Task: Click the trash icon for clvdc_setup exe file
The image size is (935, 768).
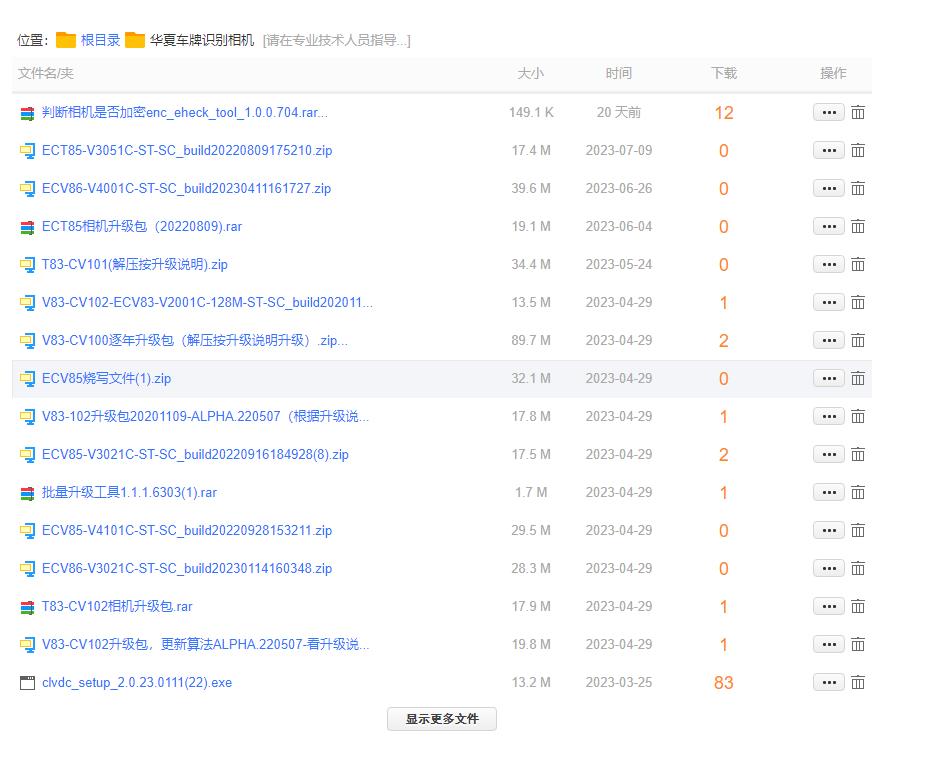Action: (858, 683)
